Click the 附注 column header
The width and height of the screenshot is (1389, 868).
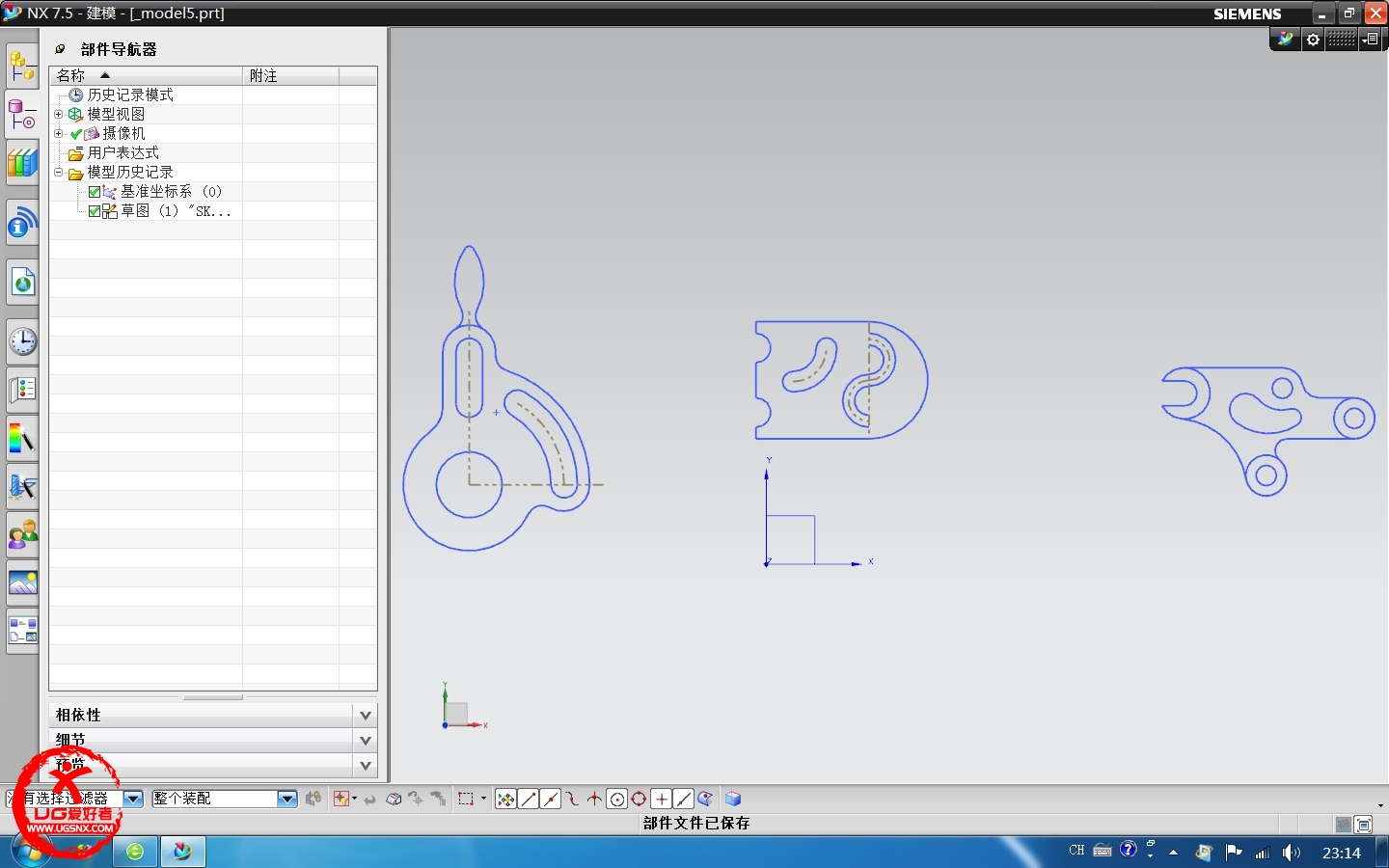click(290, 75)
